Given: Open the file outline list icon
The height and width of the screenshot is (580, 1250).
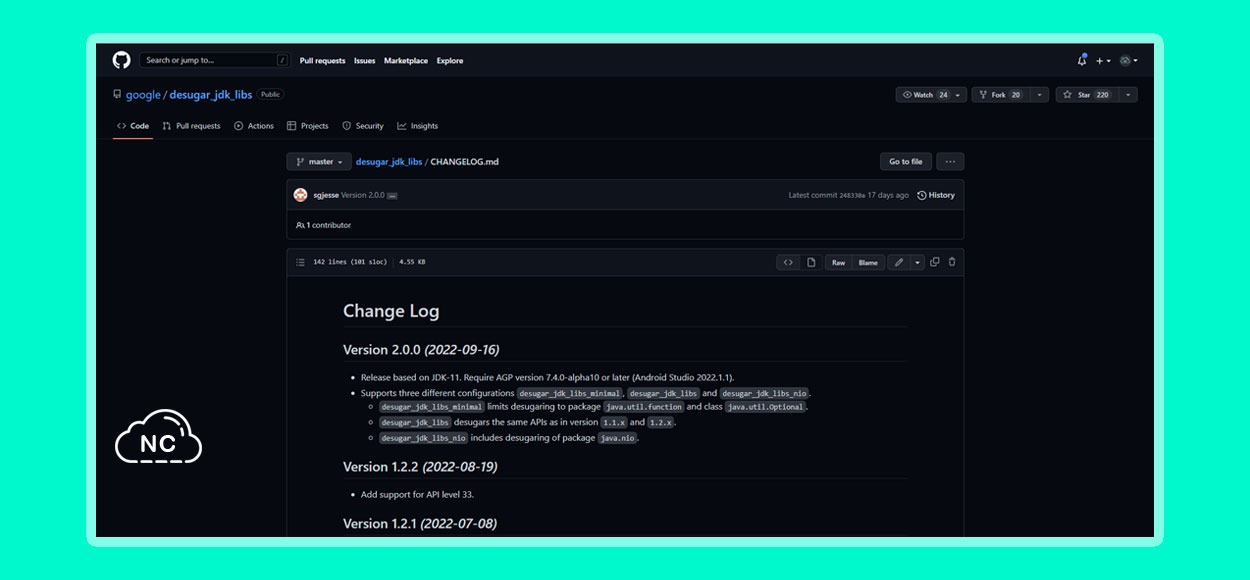Looking at the screenshot, I should 301,262.
